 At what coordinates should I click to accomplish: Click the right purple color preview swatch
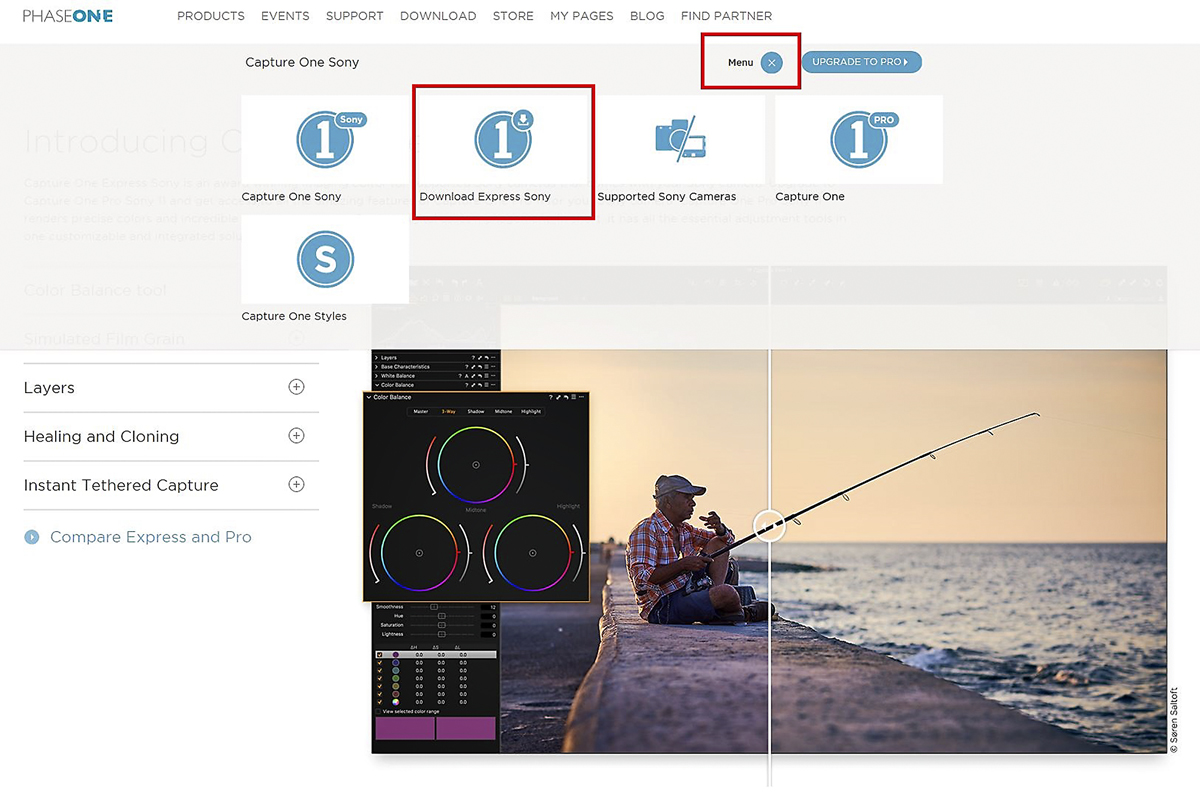pos(466,728)
